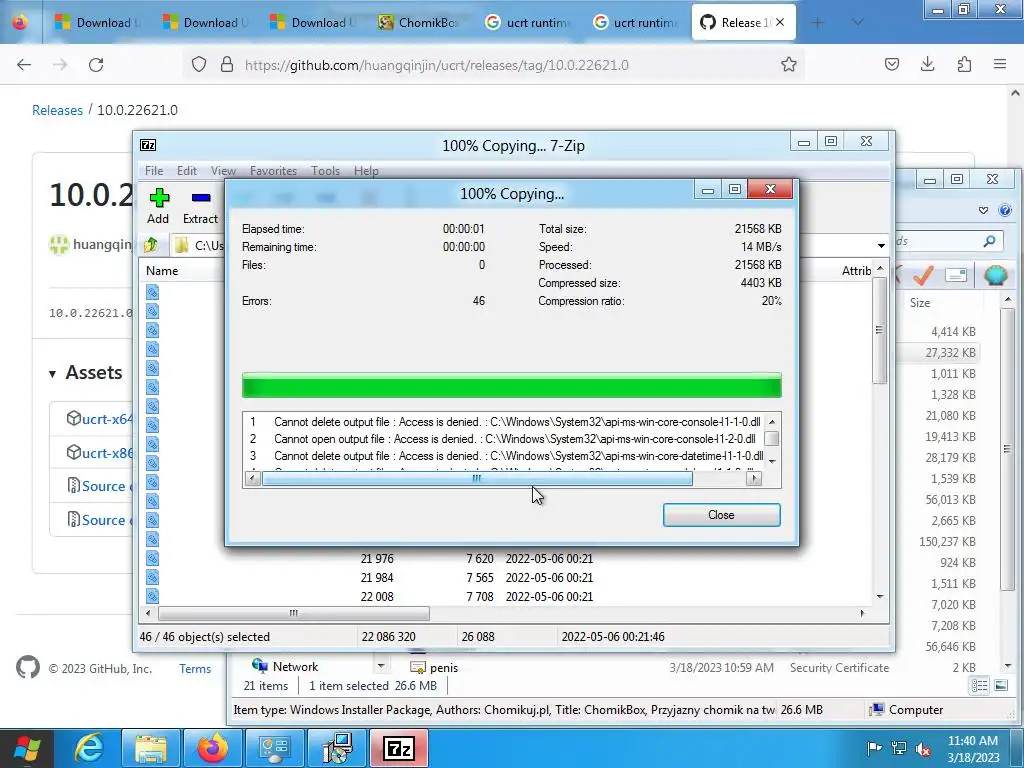
Task: Open the 7-Zip Edit menu
Action: tap(187, 170)
